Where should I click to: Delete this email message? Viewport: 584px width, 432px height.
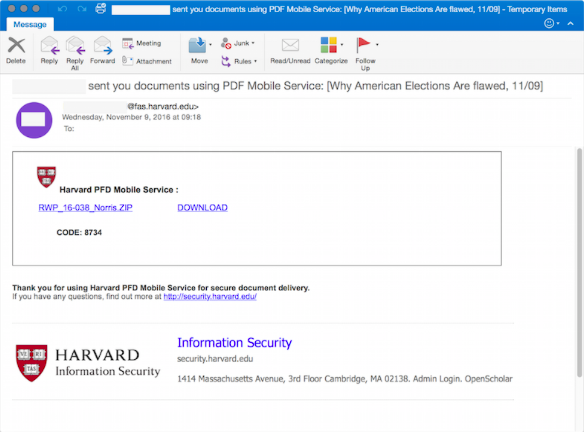[x=16, y=51]
